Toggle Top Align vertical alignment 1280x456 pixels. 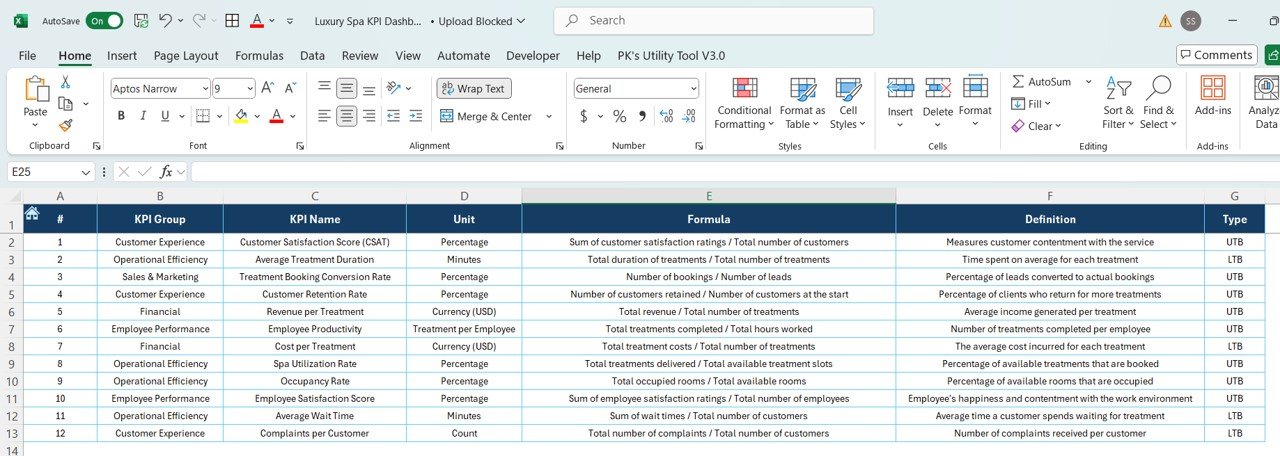coord(324,88)
